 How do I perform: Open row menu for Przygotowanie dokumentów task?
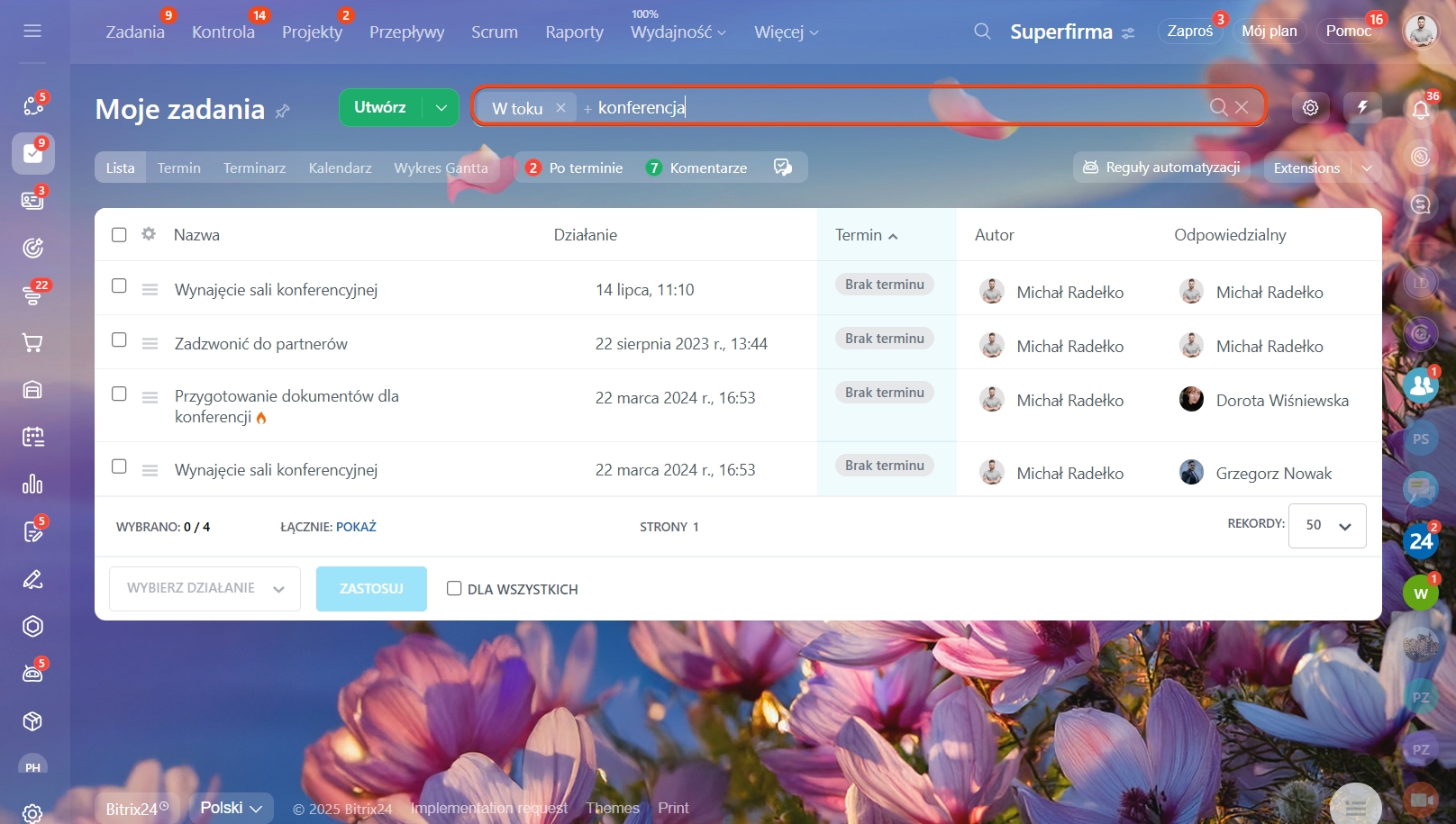coord(150,397)
